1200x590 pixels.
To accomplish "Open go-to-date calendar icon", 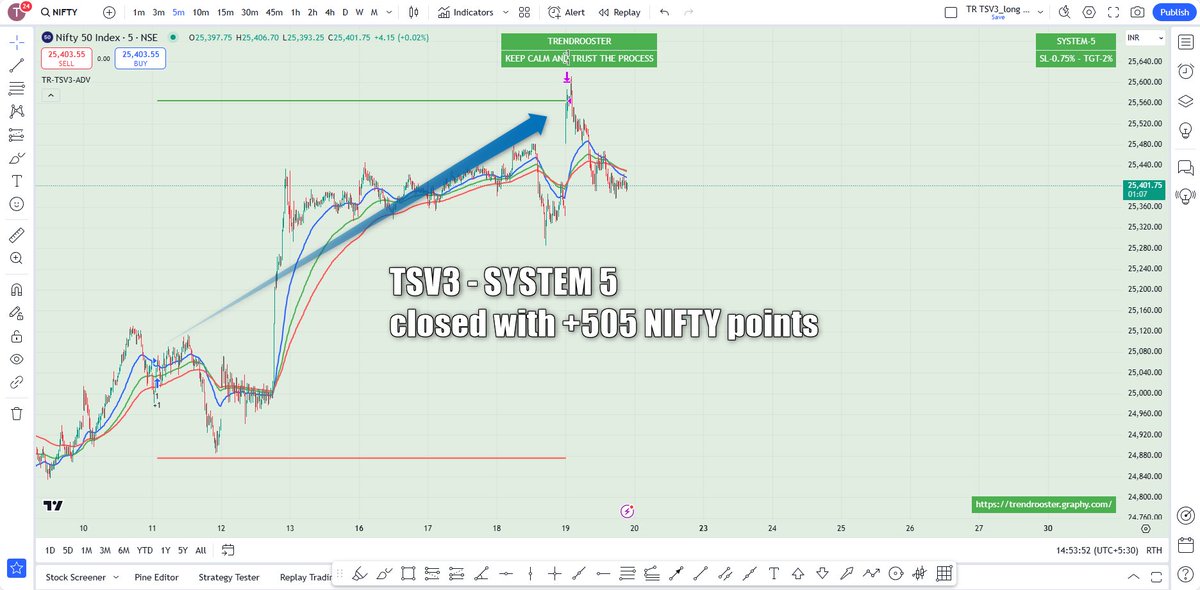I will 228,550.
